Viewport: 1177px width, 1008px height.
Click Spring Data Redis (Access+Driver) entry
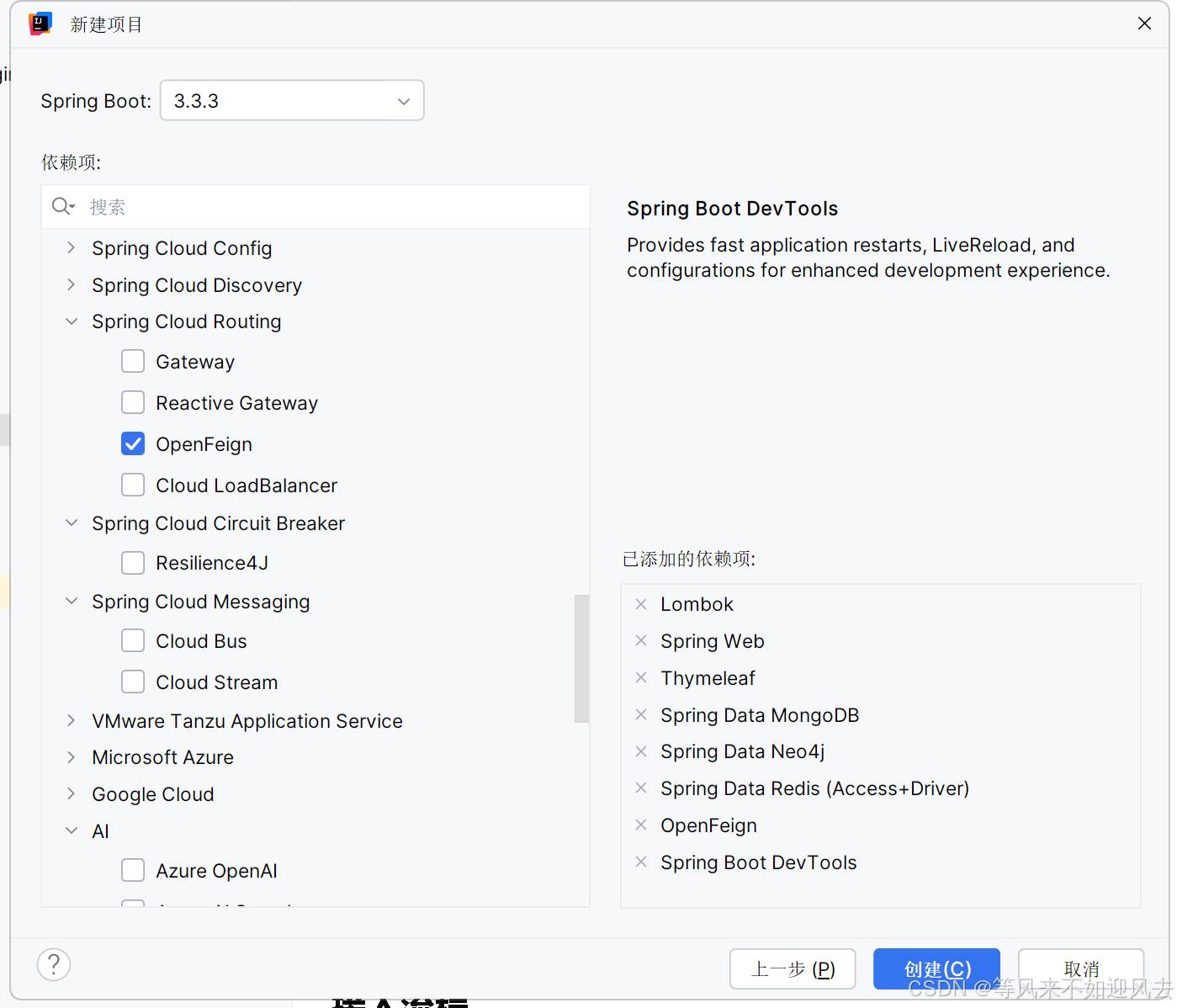point(815,788)
